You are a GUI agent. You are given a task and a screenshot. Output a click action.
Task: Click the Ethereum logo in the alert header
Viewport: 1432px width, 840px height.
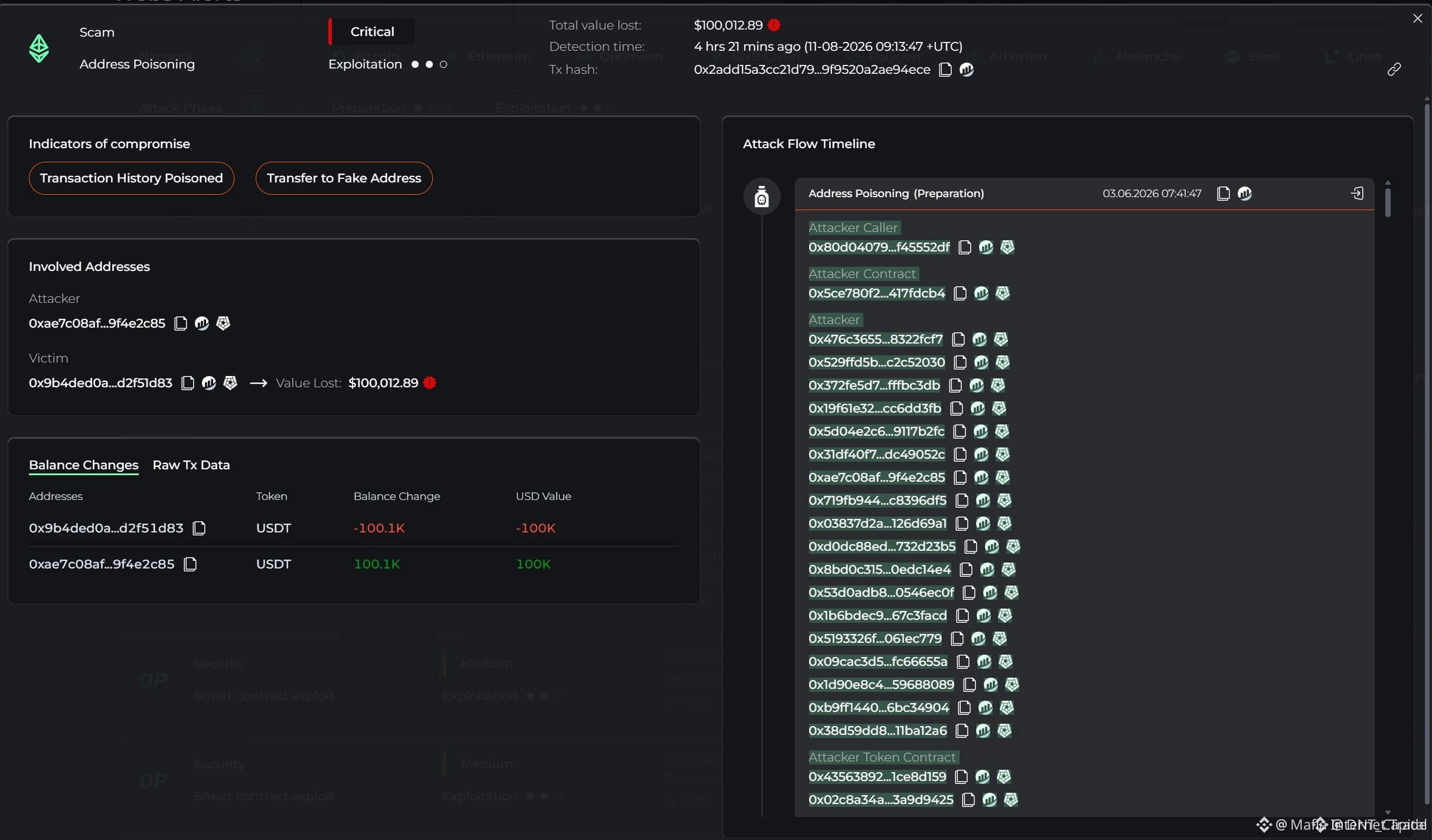(x=39, y=48)
